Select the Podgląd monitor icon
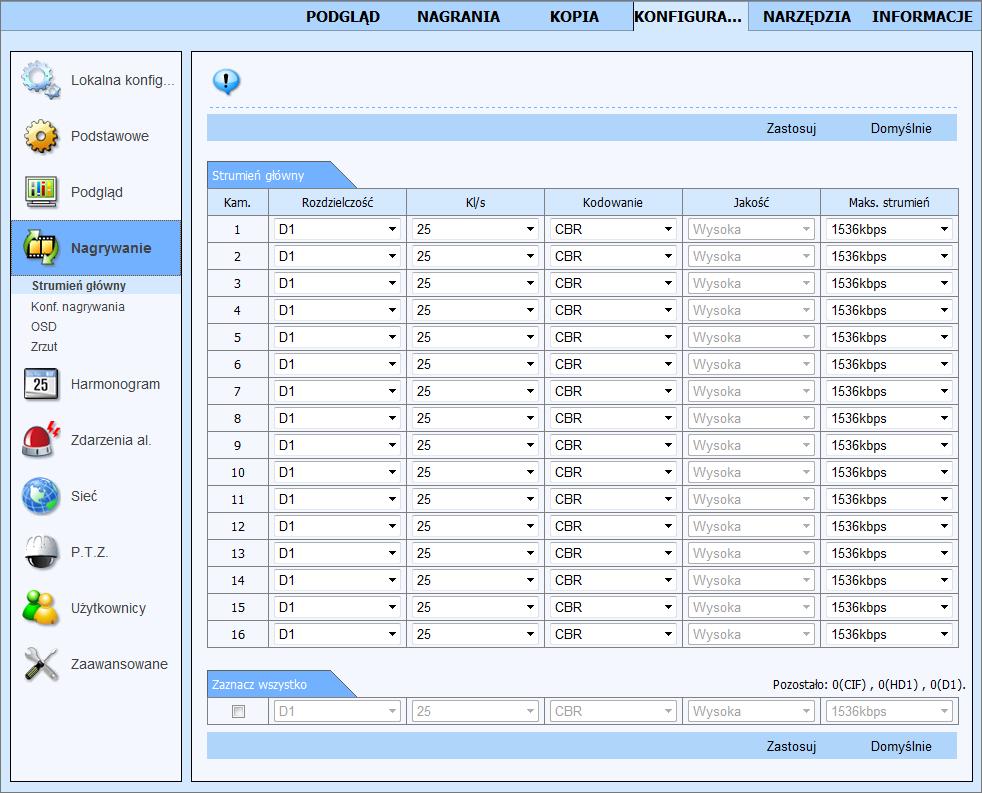 click(x=41, y=192)
